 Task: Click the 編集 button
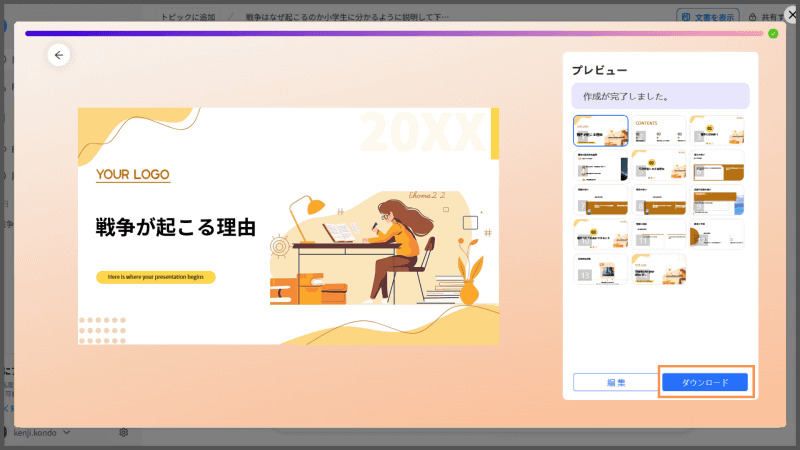(x=616, y=382)
